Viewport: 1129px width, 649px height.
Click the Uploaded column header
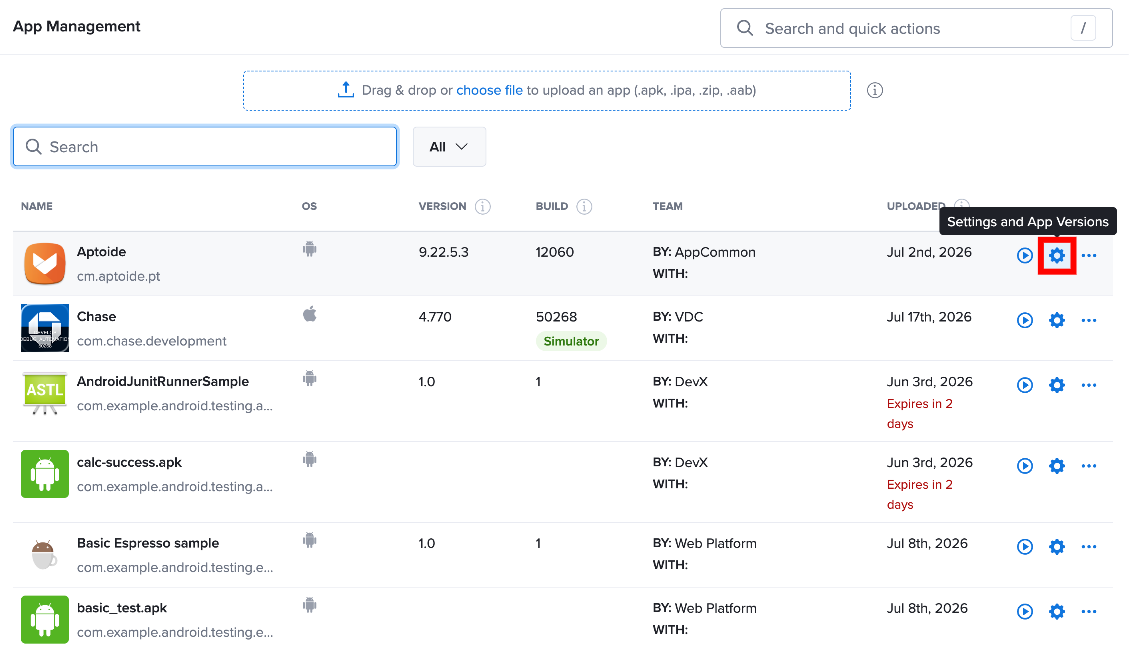(916, 207)
